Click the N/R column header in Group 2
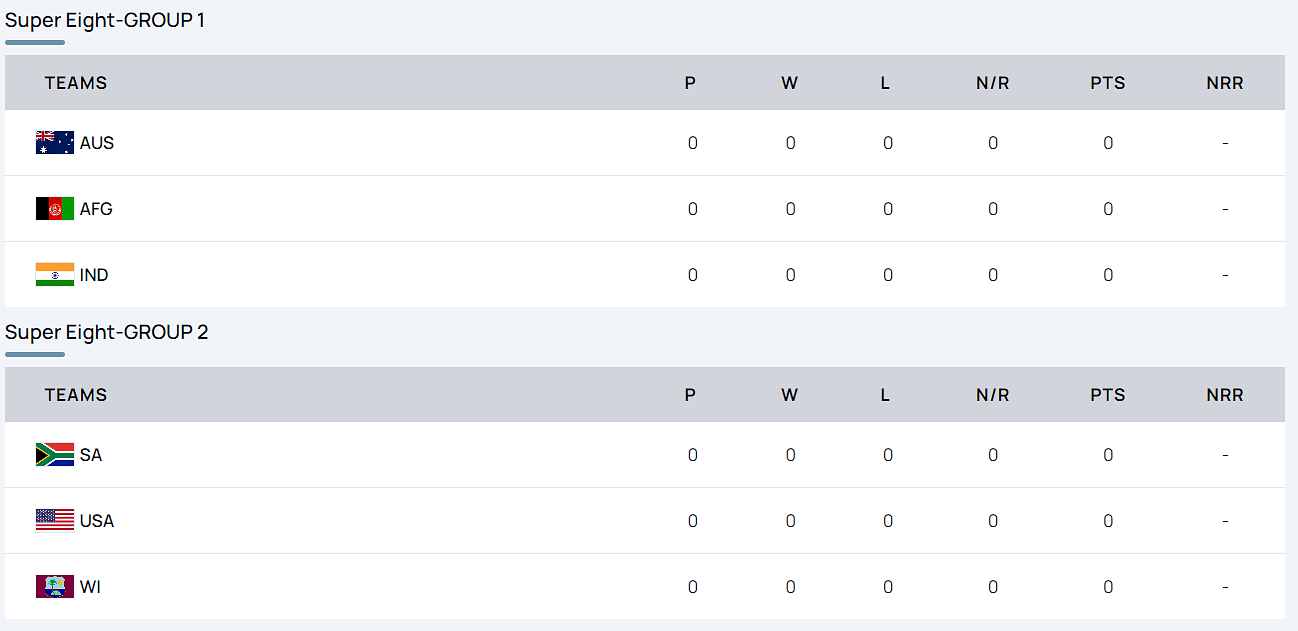This screenshot has height=631, width=1298. 993,395
